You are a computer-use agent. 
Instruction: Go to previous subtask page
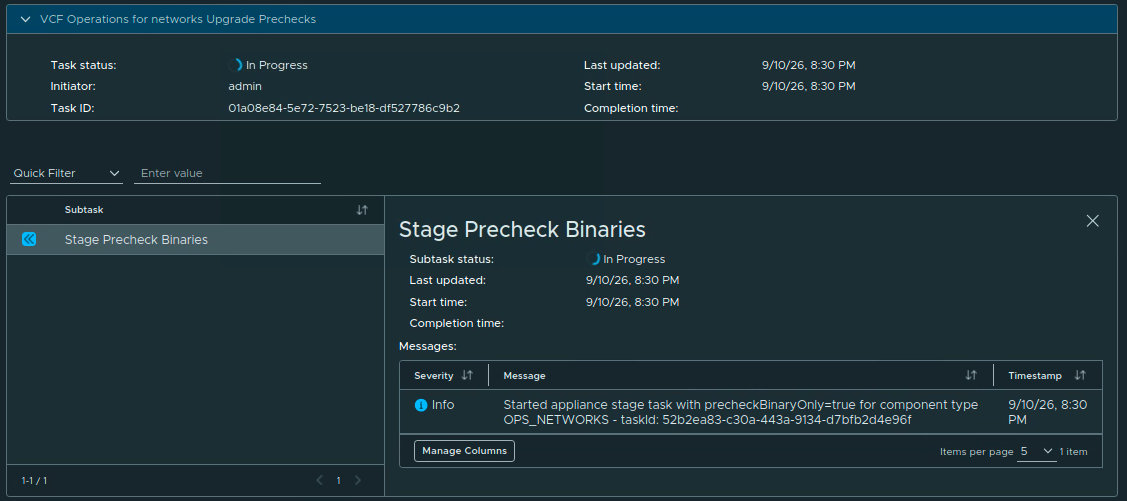pyautogui.click(x=320, y=480)
